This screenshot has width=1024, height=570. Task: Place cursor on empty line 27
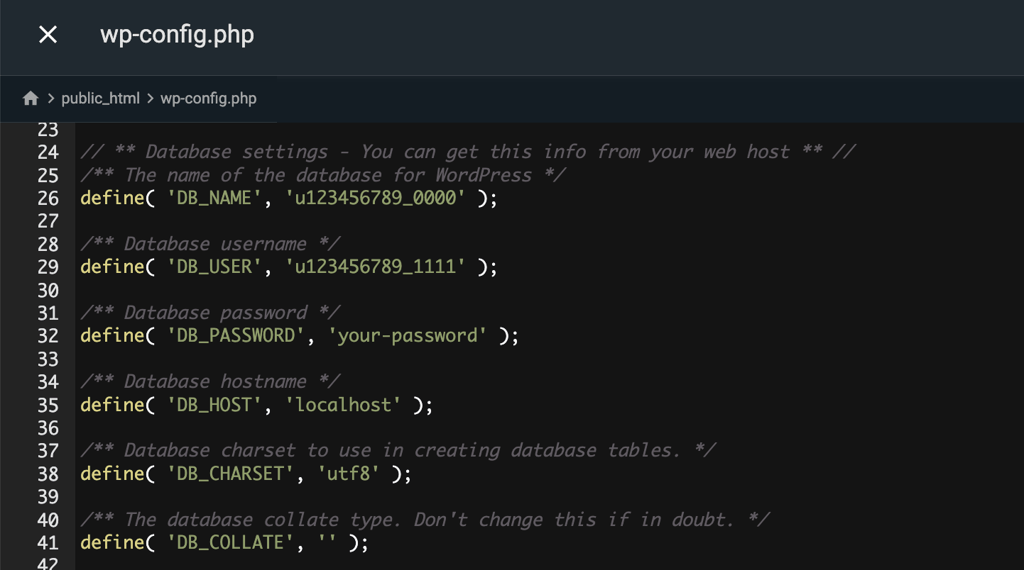pyautogui.click(x=549, y=221)
